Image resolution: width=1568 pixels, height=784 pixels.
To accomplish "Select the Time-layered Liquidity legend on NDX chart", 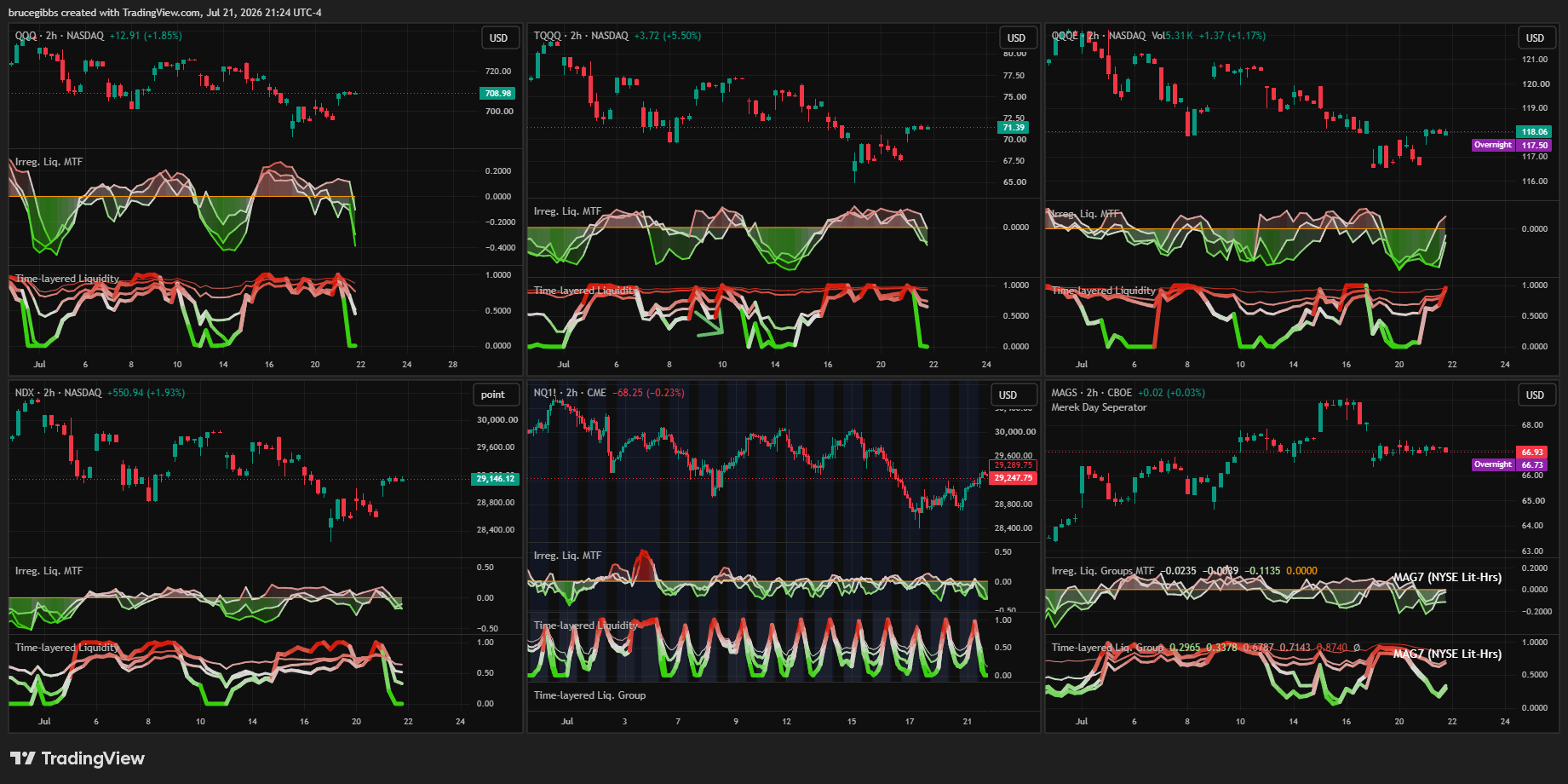I will click(x=67, y=648).
